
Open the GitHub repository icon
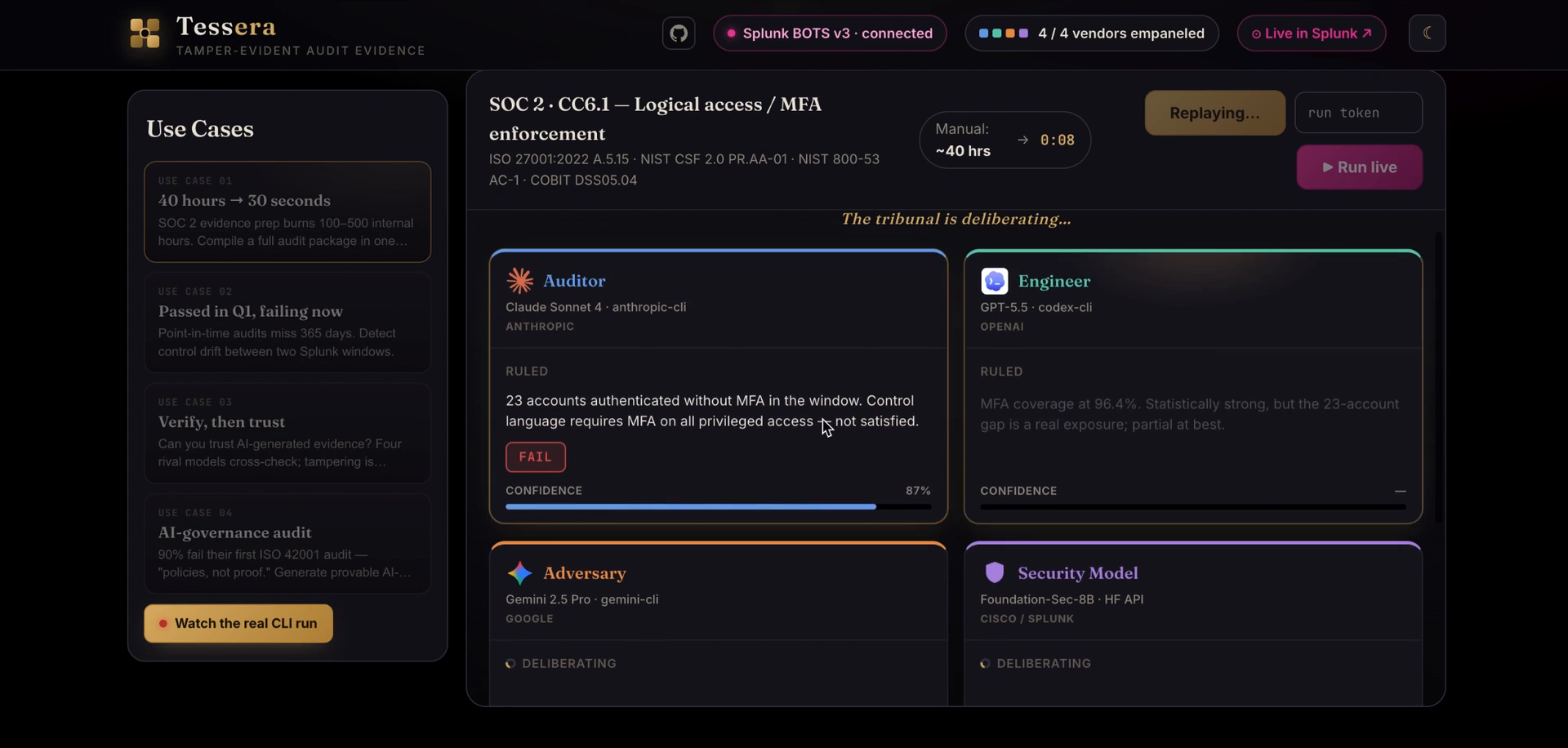[x=678, y=33]
